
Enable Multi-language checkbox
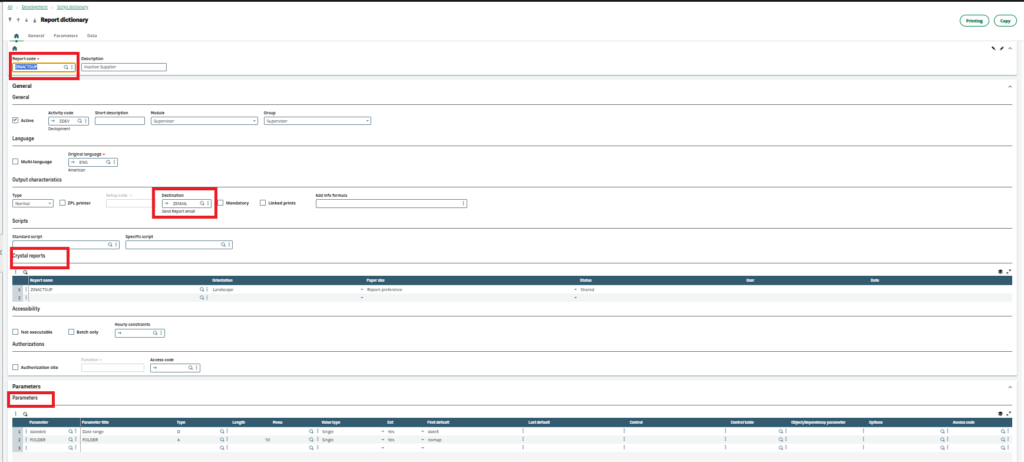[16, 161]
